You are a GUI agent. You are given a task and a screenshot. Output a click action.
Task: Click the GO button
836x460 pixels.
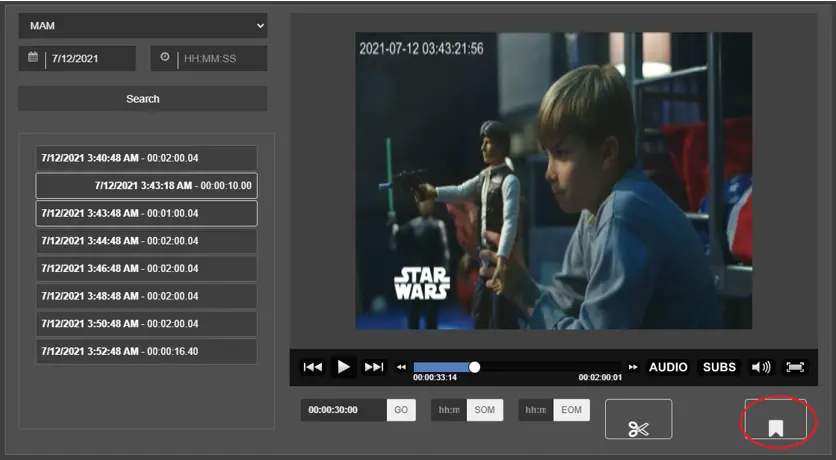pyautogui.click(x=401, y=410)
